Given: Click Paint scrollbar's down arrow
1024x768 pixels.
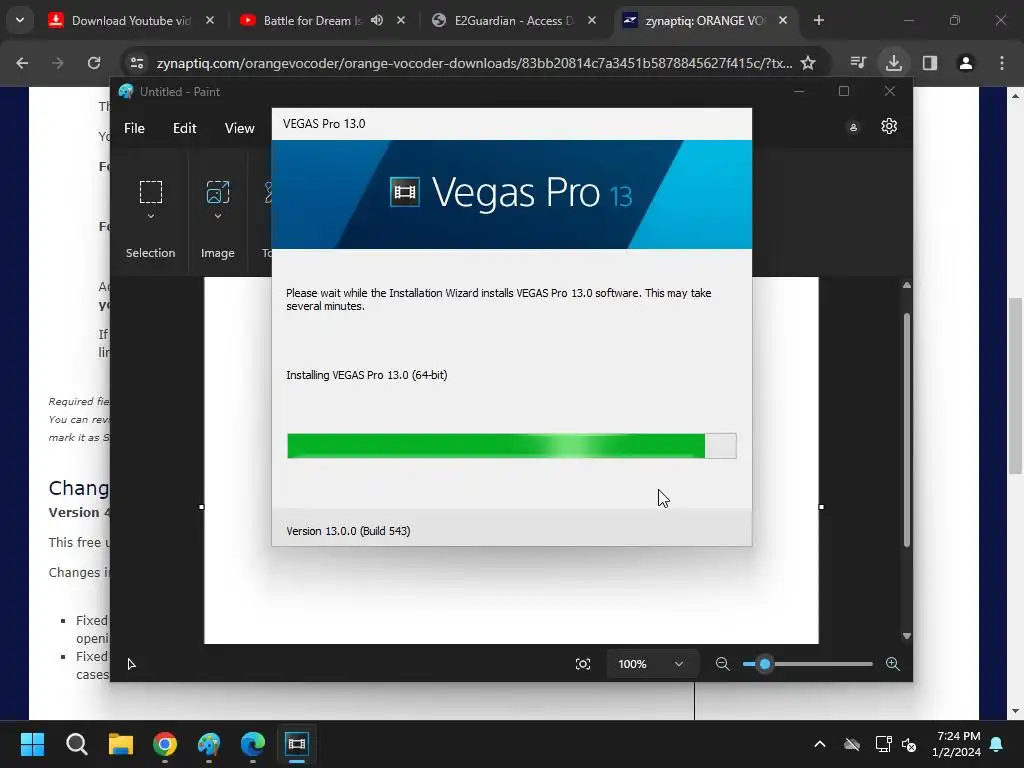Looking at the screenshot, I should pyautogui.click(x=906, y=636).
